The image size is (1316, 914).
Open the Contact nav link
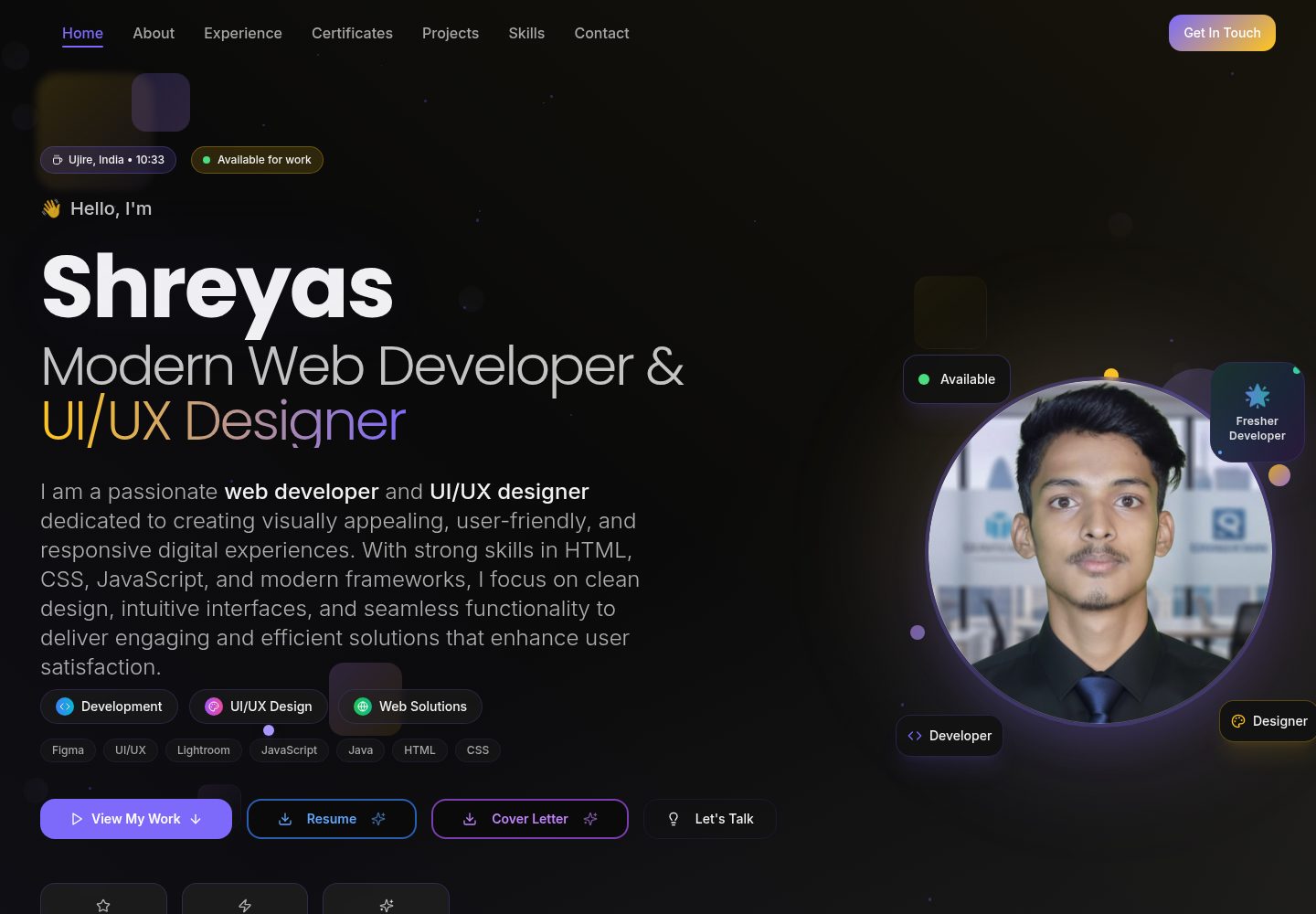(x=601, y=33)
